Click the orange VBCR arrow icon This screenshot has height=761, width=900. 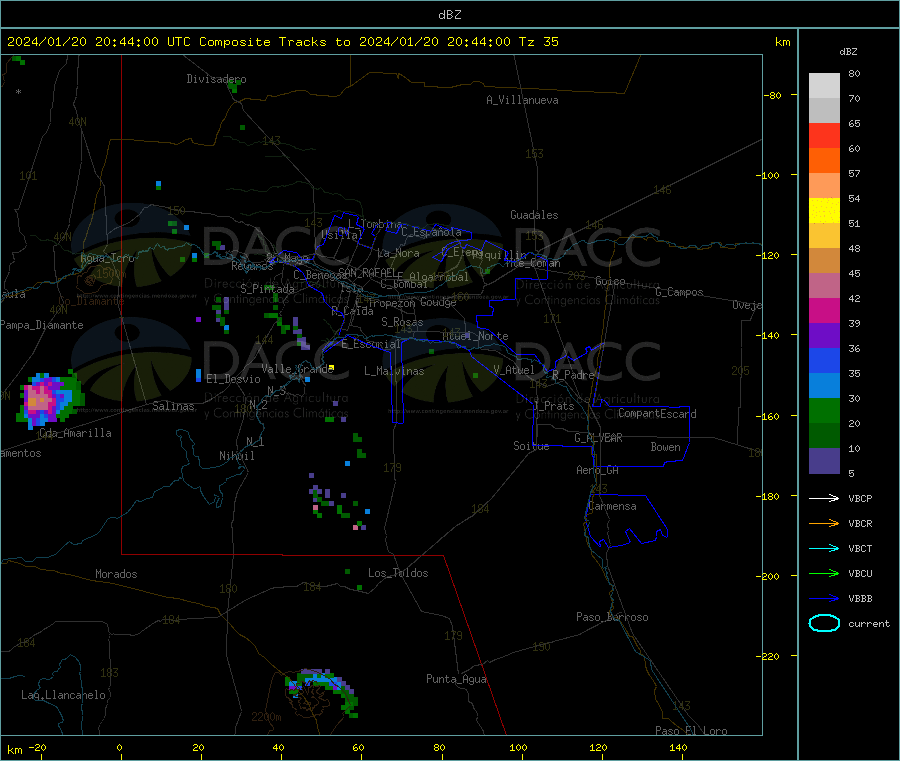pyautogui.click(x=824, y=523)
